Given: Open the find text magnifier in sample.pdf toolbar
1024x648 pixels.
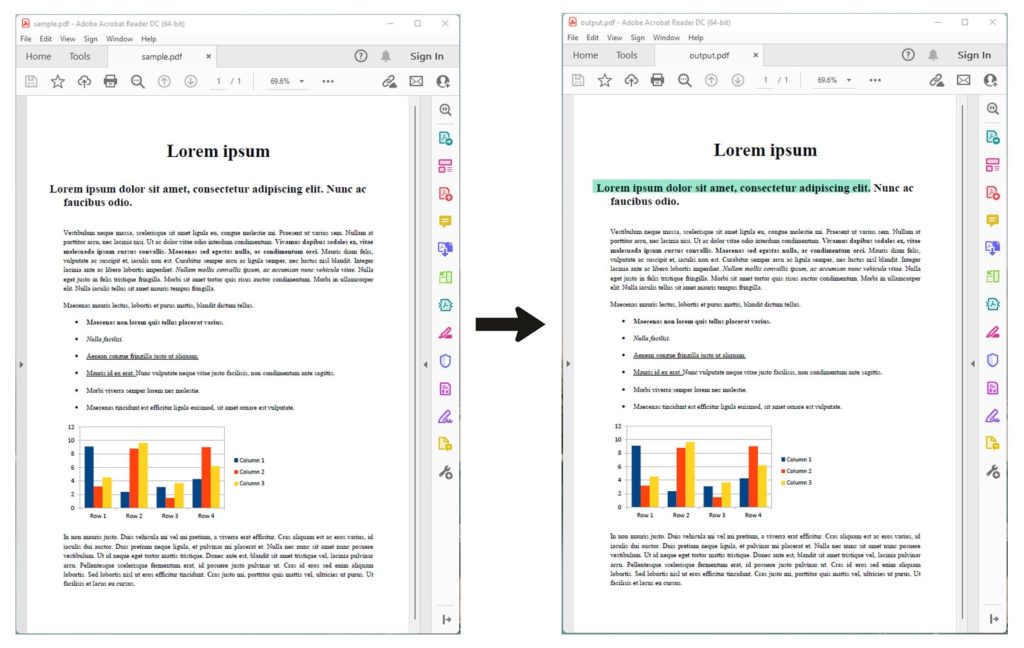Looking at the screenshot, I should point(138,81).
